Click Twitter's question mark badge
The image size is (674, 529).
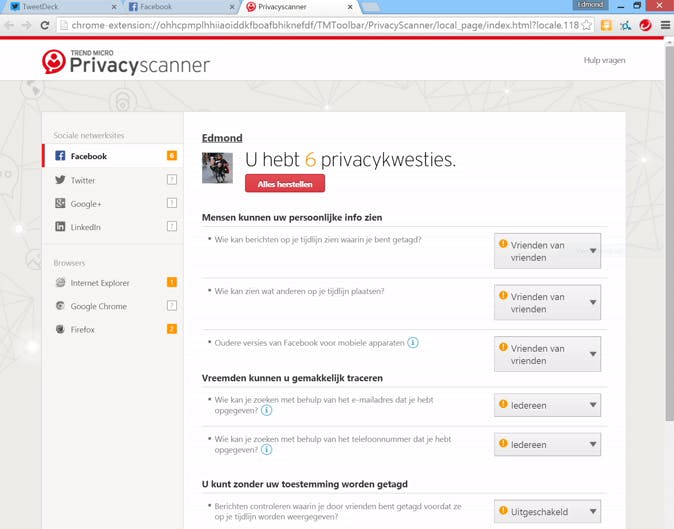[x=172, y=179]
